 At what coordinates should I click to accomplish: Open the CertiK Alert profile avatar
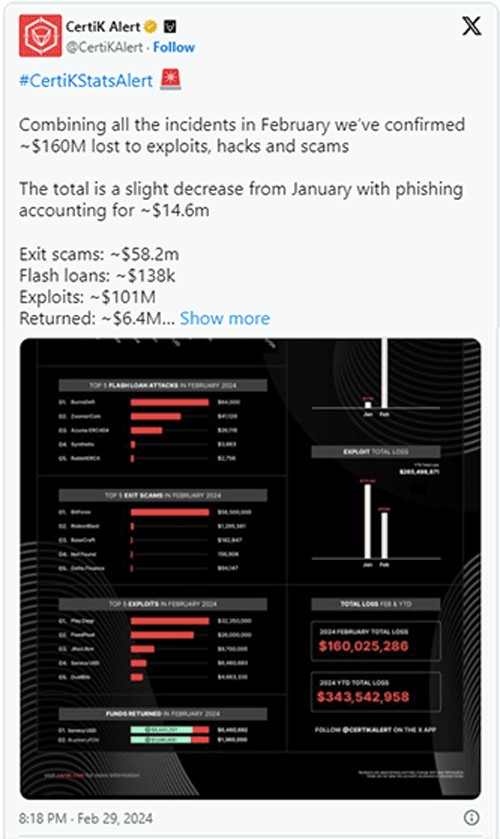(x=40, y=36)
